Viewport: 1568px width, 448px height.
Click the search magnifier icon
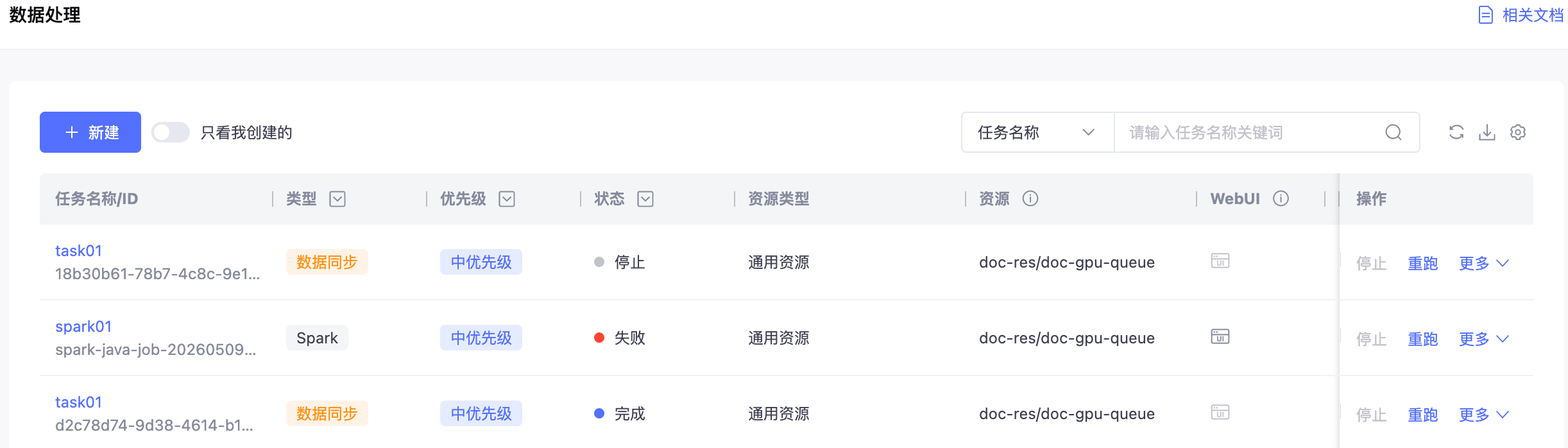pyautogui.click(x=1393, y=132)
